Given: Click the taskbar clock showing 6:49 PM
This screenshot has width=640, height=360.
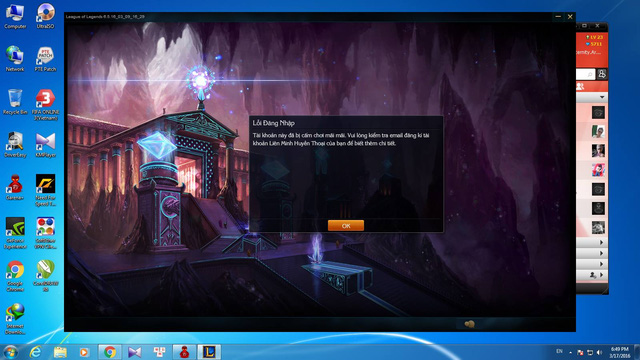Looking at the screenshot, I should (x=620, y=352).
